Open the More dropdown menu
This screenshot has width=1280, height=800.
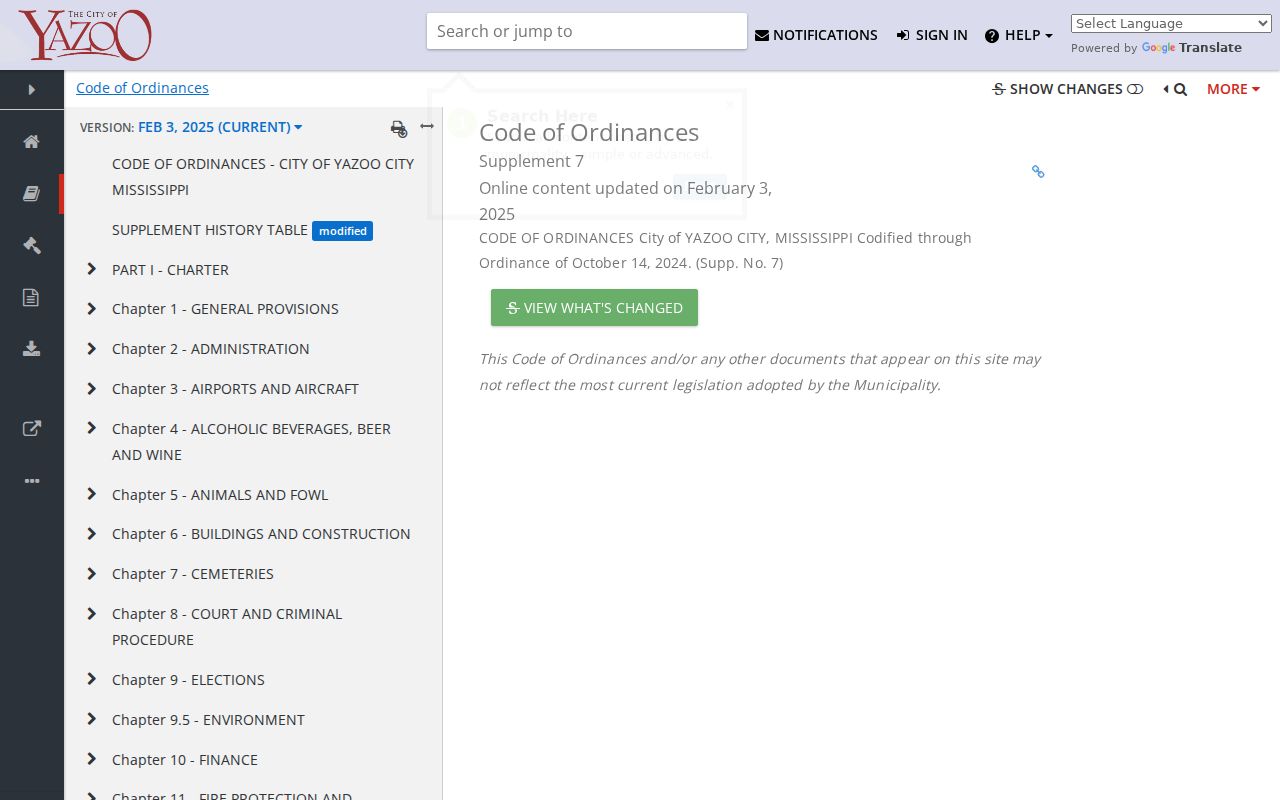tap(1233, 89)
